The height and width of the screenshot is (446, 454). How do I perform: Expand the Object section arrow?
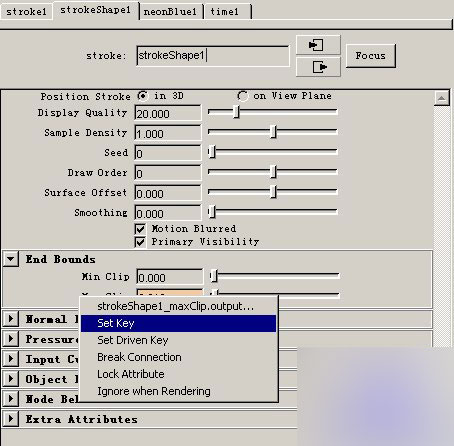(11, 379)
